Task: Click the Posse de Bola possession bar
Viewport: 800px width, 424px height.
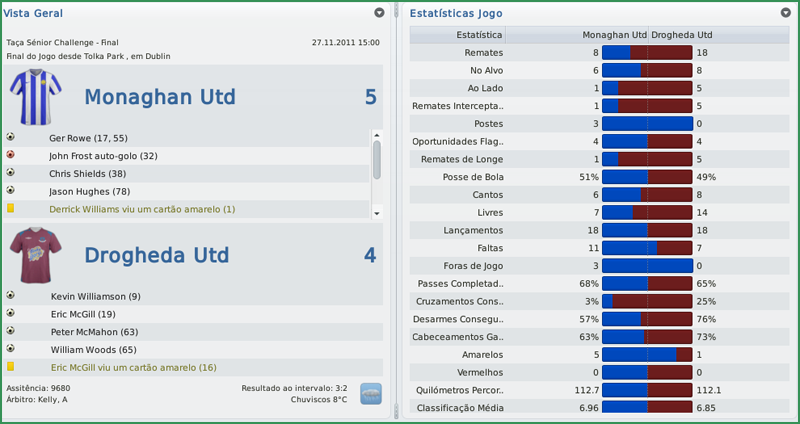Action: tap(647, 177)
